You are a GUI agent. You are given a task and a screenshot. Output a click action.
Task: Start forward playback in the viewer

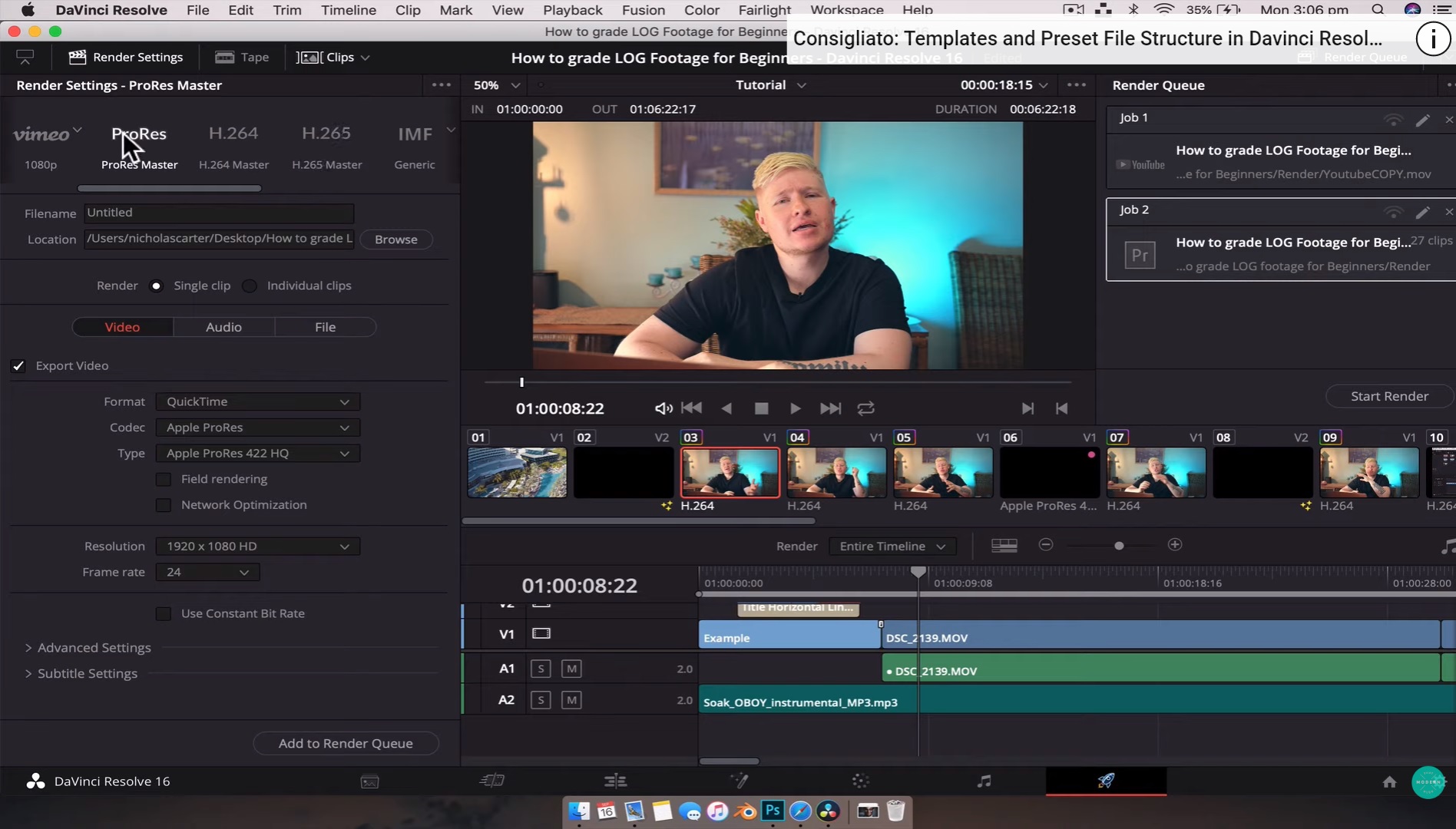pyautogui.click(x=796, y=408)
